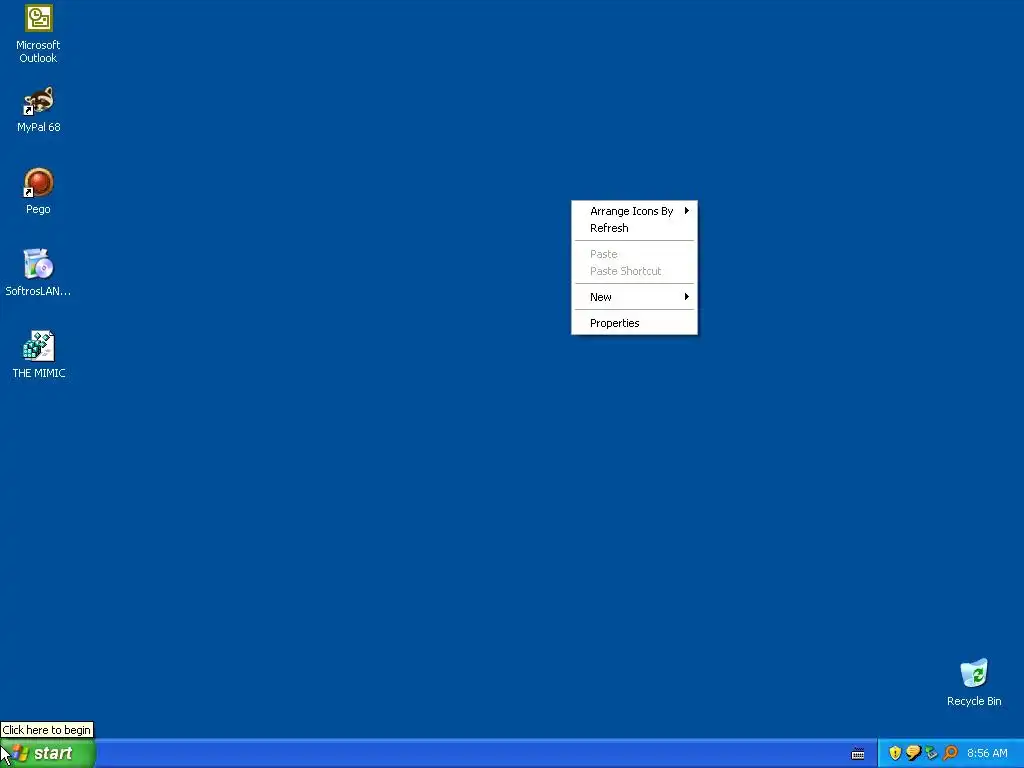
Task: Click the yellow security shield tray icon
Action: (895, 753)
